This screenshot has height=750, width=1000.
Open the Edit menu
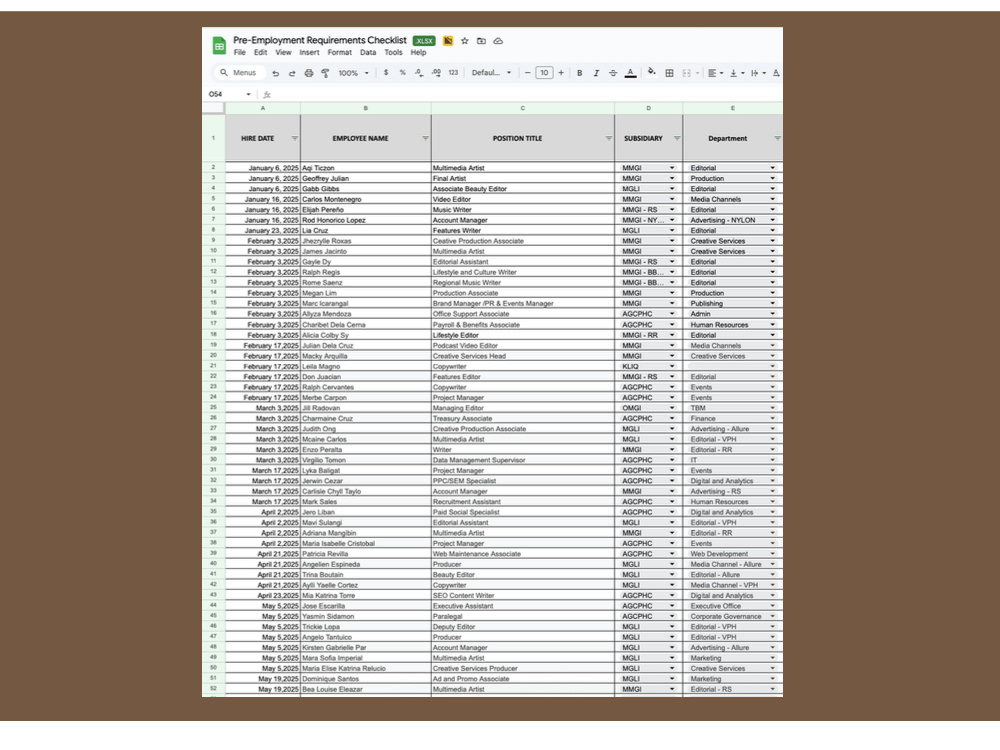pyautogui.click(x=260, y=53)
